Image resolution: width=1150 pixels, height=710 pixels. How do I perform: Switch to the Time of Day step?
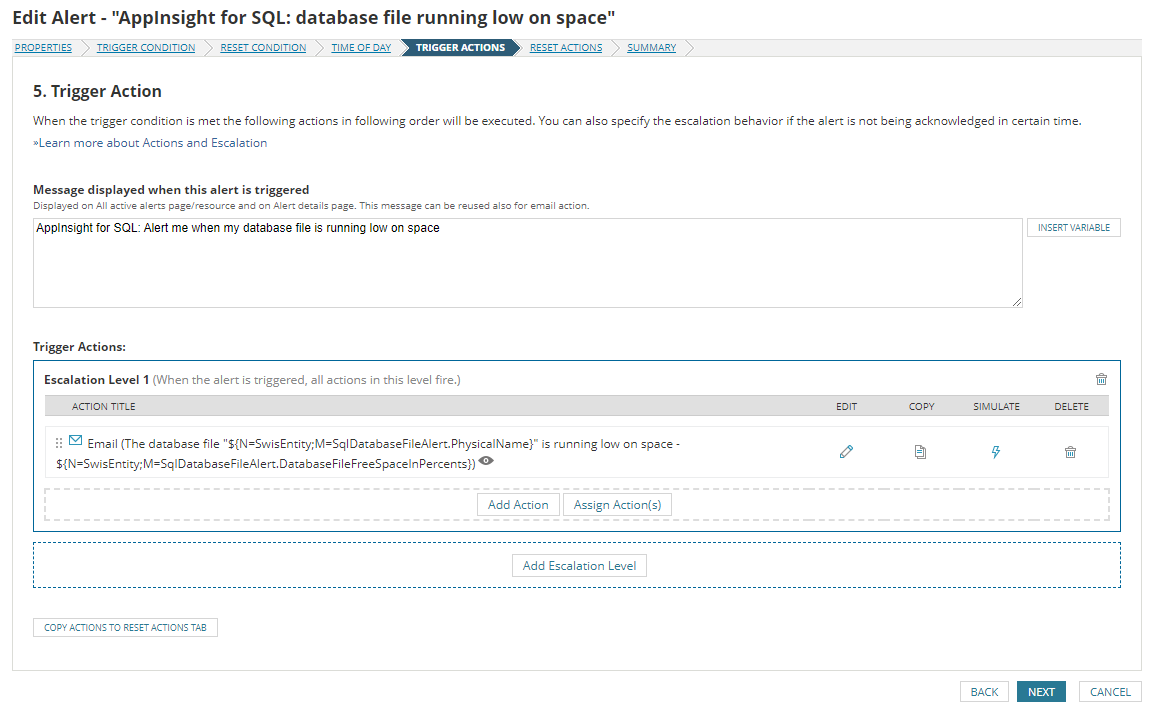click(361, 48)
